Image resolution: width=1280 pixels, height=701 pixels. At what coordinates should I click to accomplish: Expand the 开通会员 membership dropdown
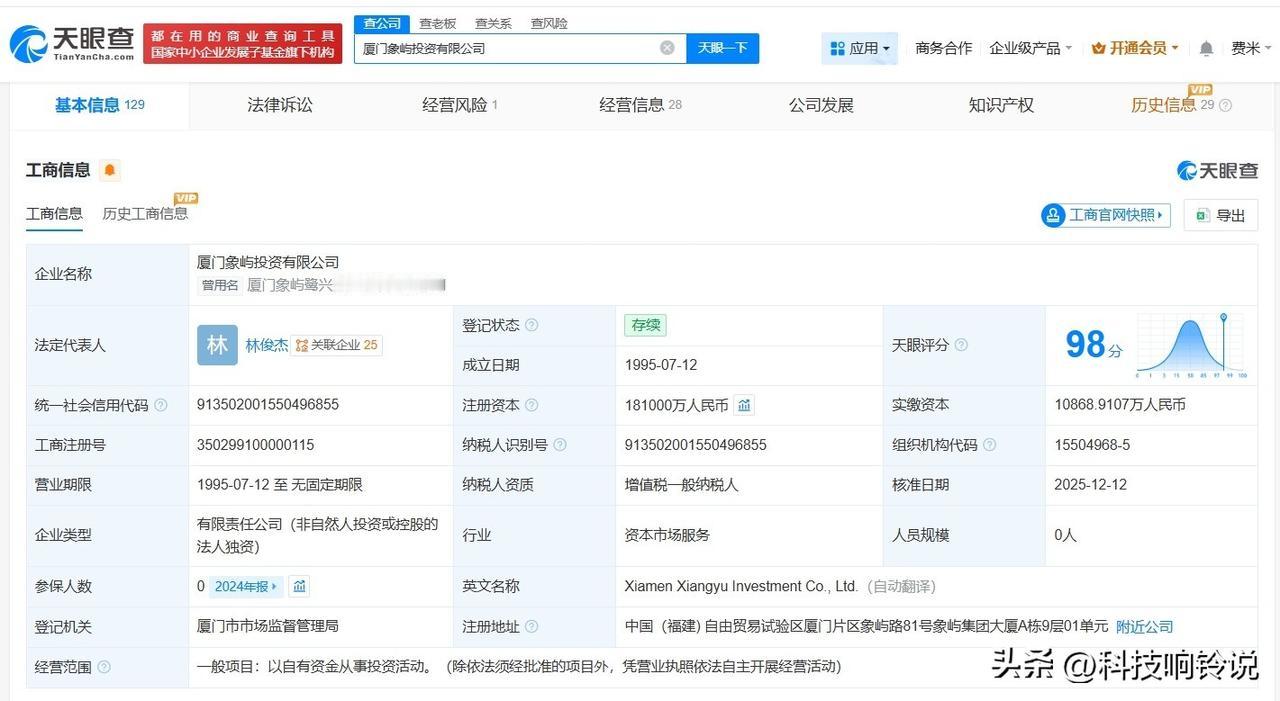(1135, 48)
